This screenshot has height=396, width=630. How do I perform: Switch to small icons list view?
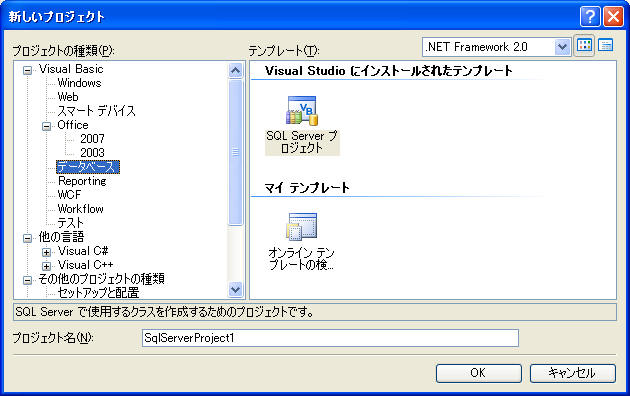pyautogui.click(x=605, y=46)
